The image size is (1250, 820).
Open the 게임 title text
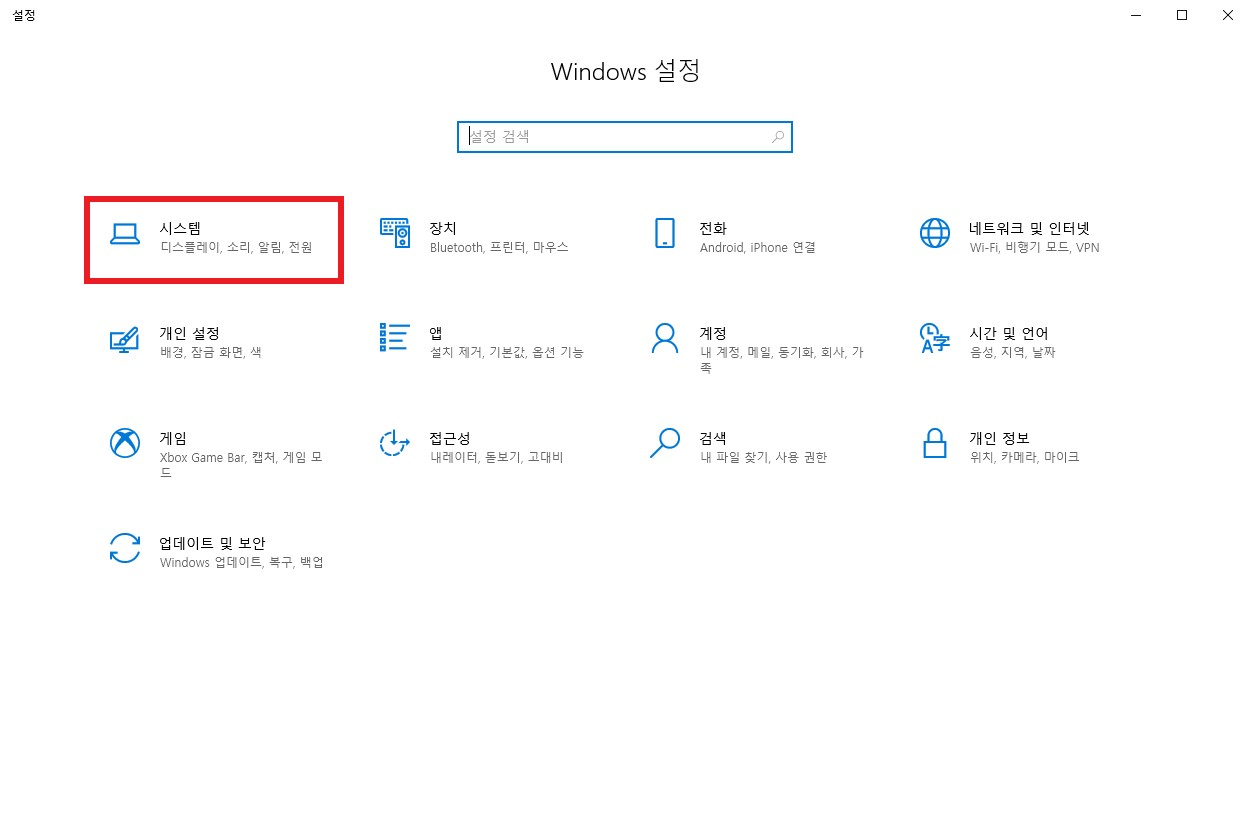tap(173, 438)
